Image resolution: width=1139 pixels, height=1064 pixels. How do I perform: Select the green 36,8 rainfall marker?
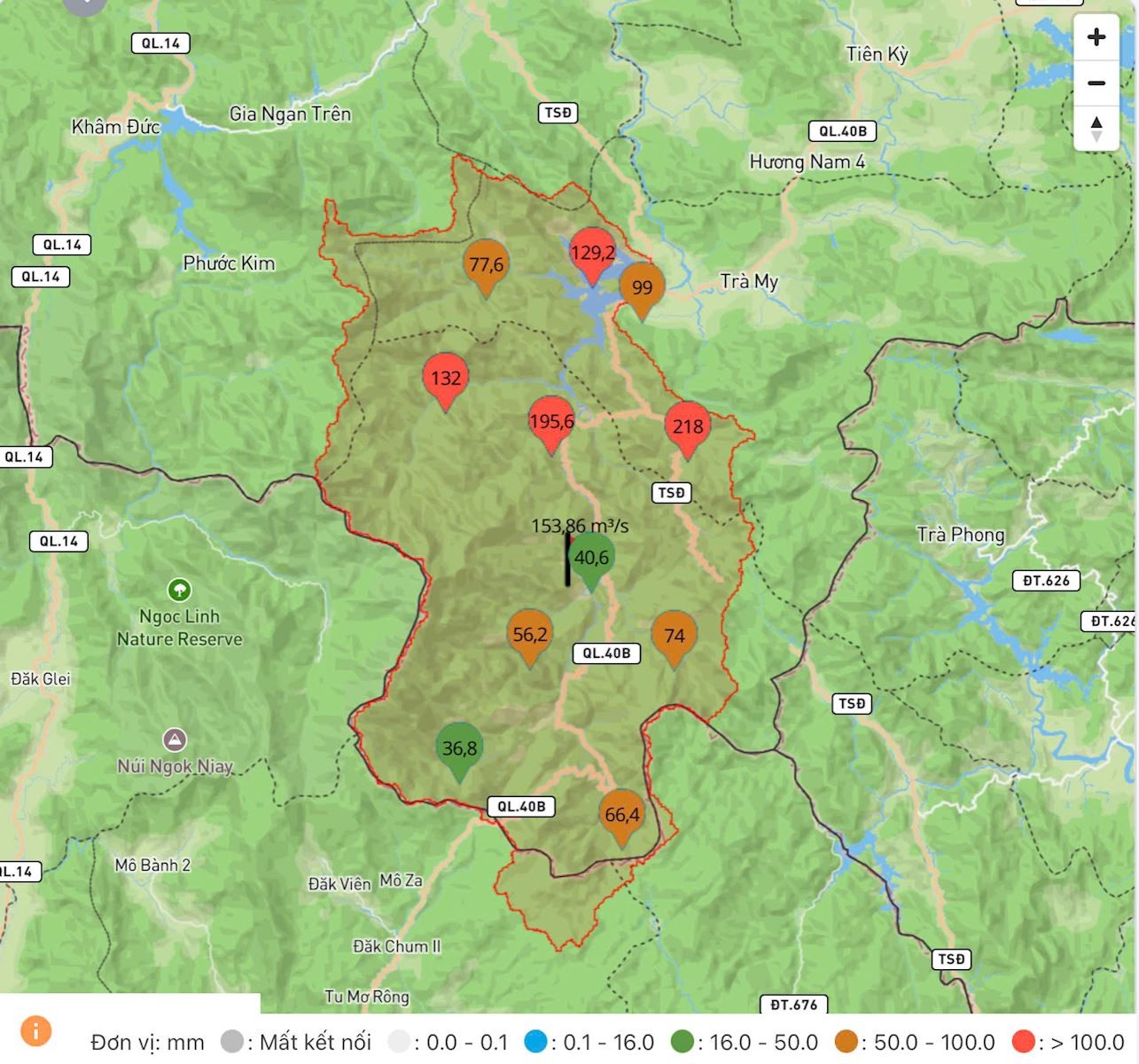459,748
